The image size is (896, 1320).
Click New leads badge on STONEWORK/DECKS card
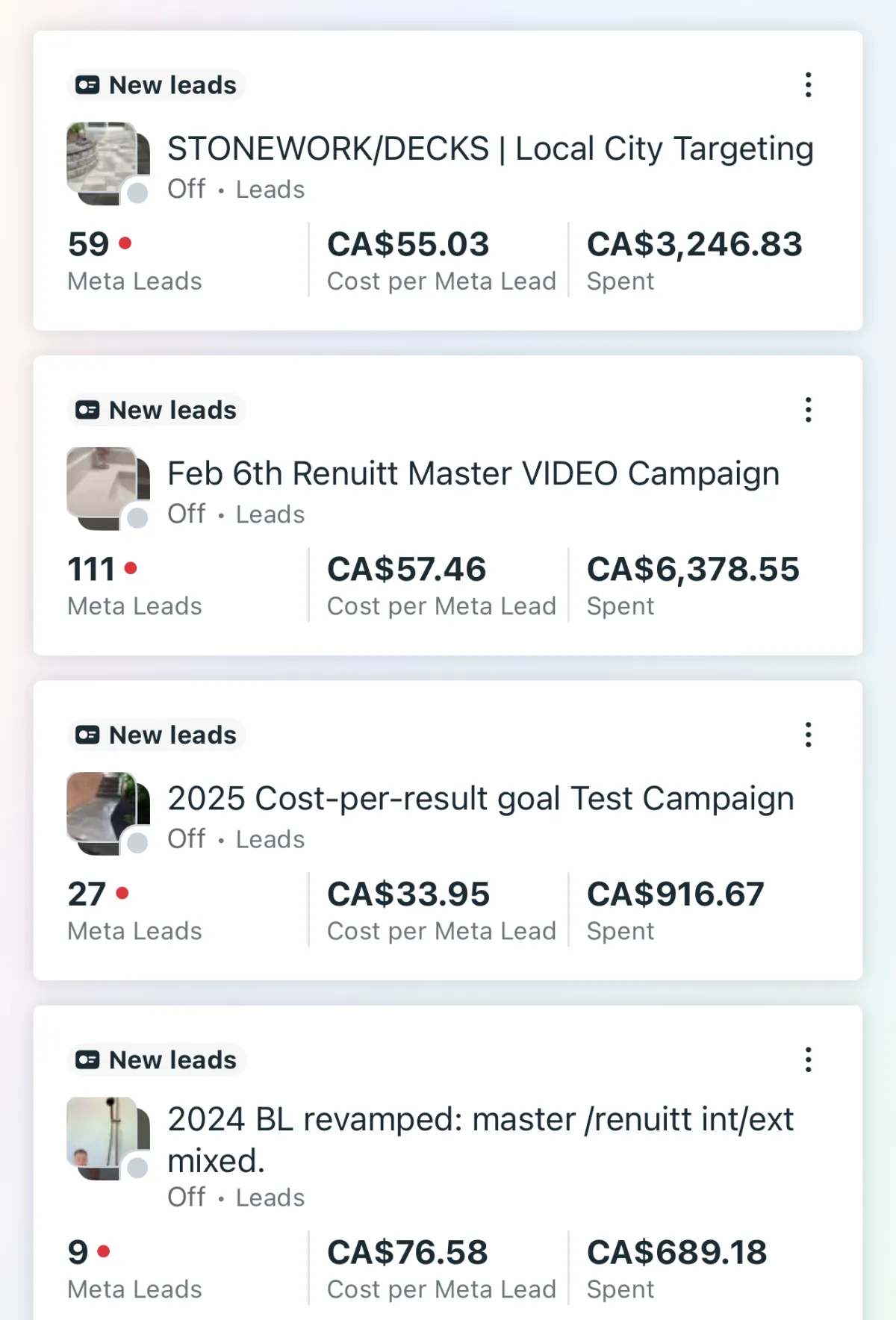157,85
